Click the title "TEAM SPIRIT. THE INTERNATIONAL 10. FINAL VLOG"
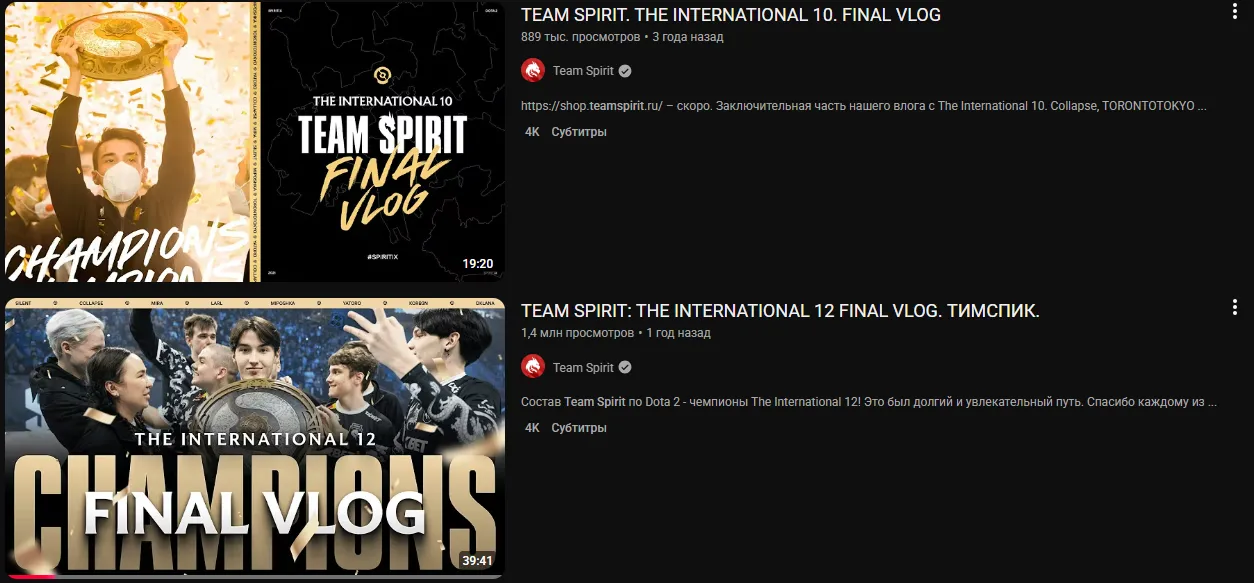This screenshot has height=583, width=1254. click(x=731, y=15)
